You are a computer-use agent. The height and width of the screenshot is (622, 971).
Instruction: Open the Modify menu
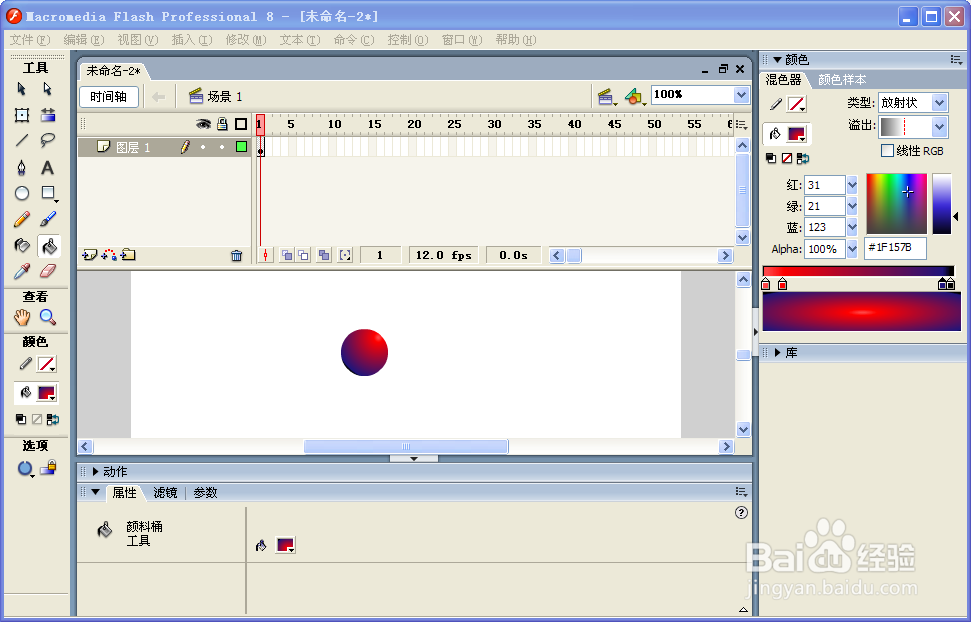click(x=246, y=40)
